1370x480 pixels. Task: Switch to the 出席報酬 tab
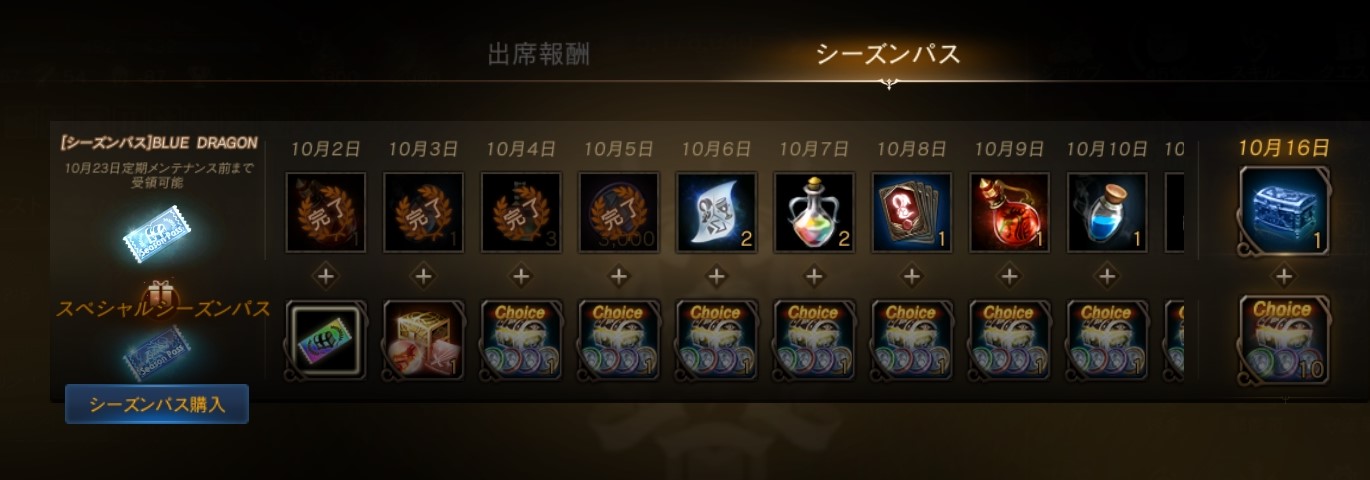tap(538, 54)
